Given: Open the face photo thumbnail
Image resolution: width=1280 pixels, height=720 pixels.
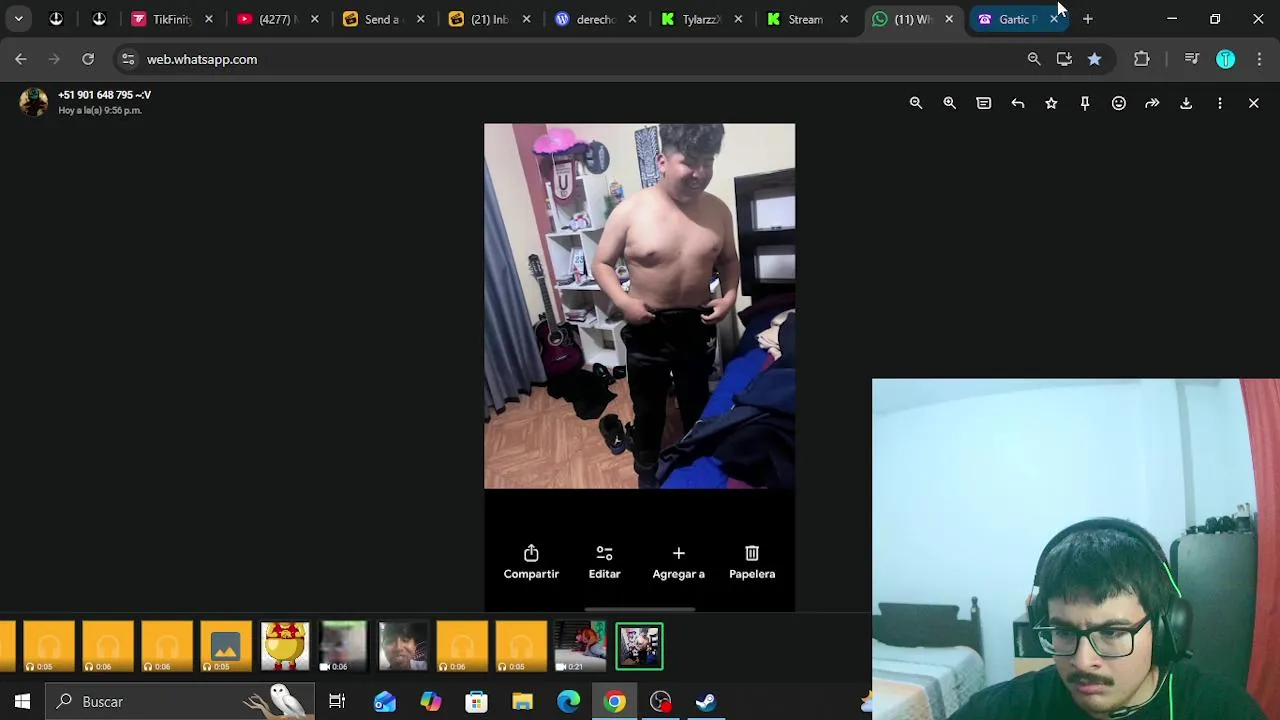Looking at the screenshot, I should point(403,646).
